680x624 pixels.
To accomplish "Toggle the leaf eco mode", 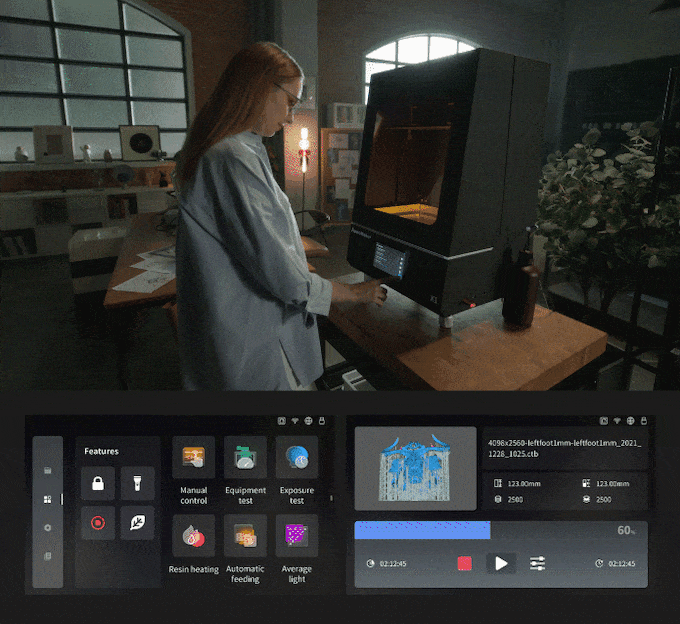I will pos(137,522).
